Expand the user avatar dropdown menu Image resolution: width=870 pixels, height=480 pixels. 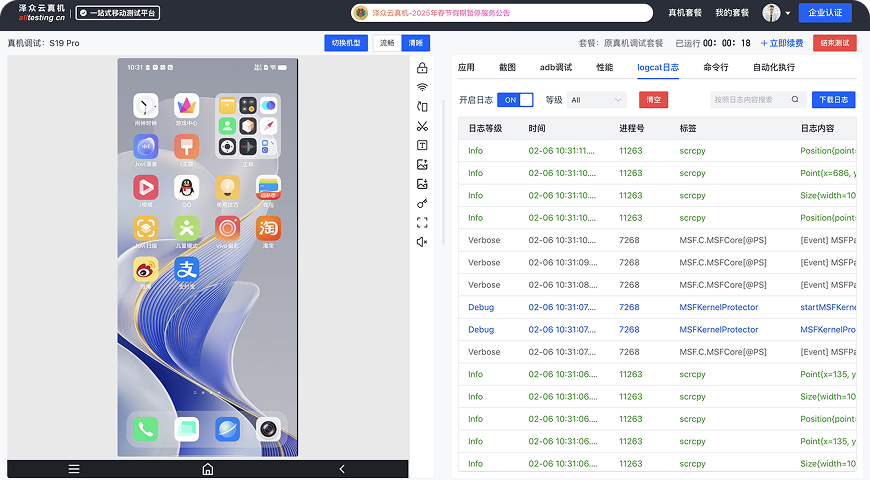click(x=777, y=13)
